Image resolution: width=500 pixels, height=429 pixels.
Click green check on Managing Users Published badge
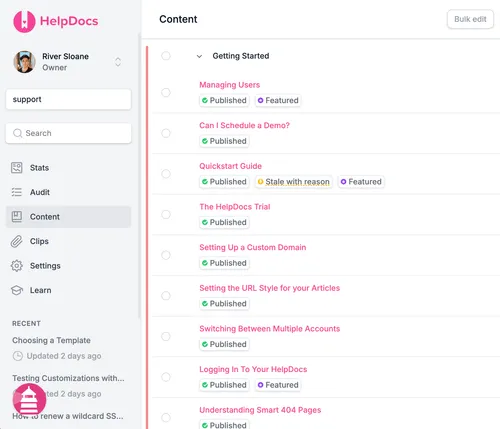205,100
